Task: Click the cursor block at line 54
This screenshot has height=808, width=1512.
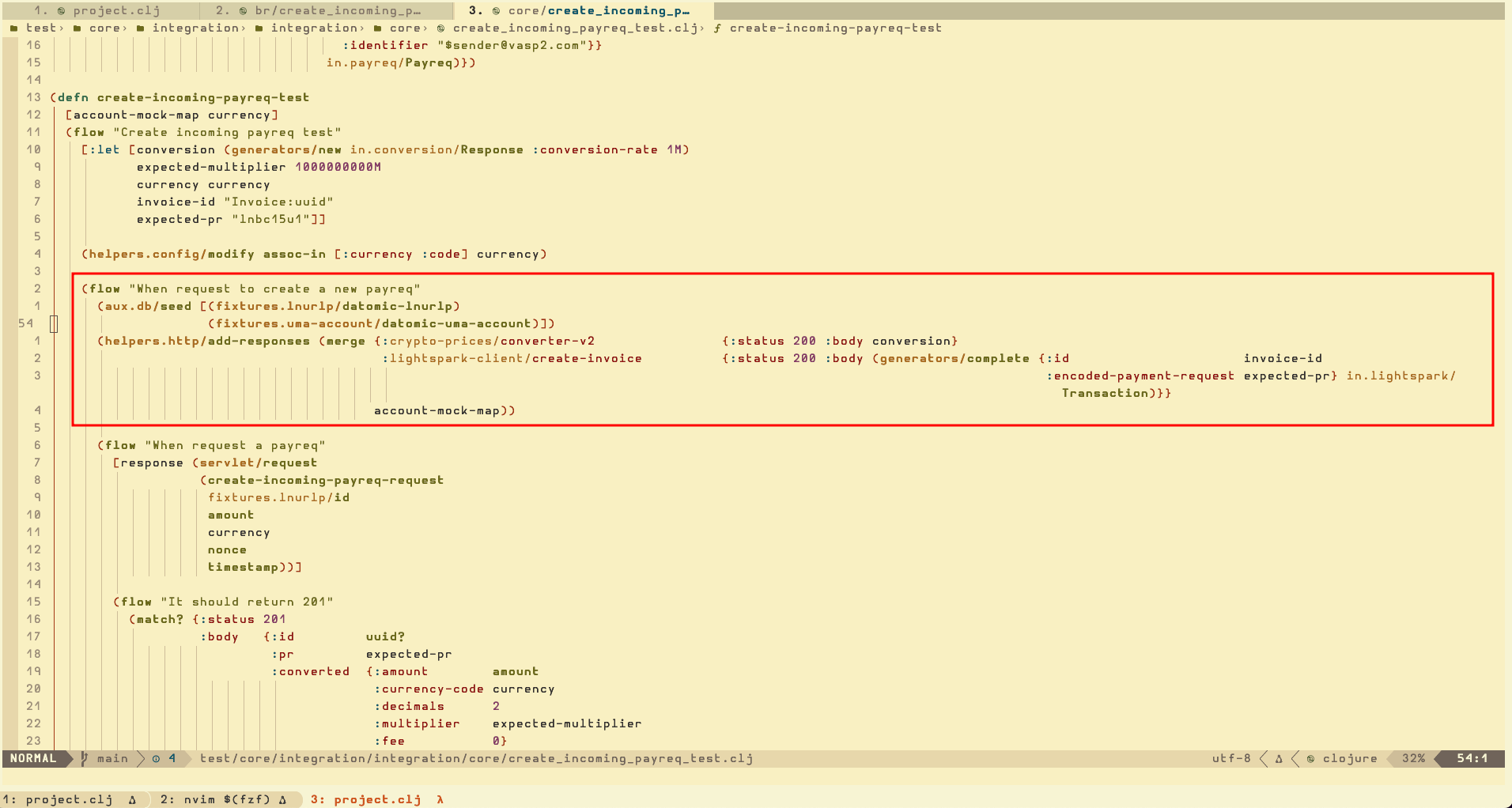Action: tap(54, 324)
